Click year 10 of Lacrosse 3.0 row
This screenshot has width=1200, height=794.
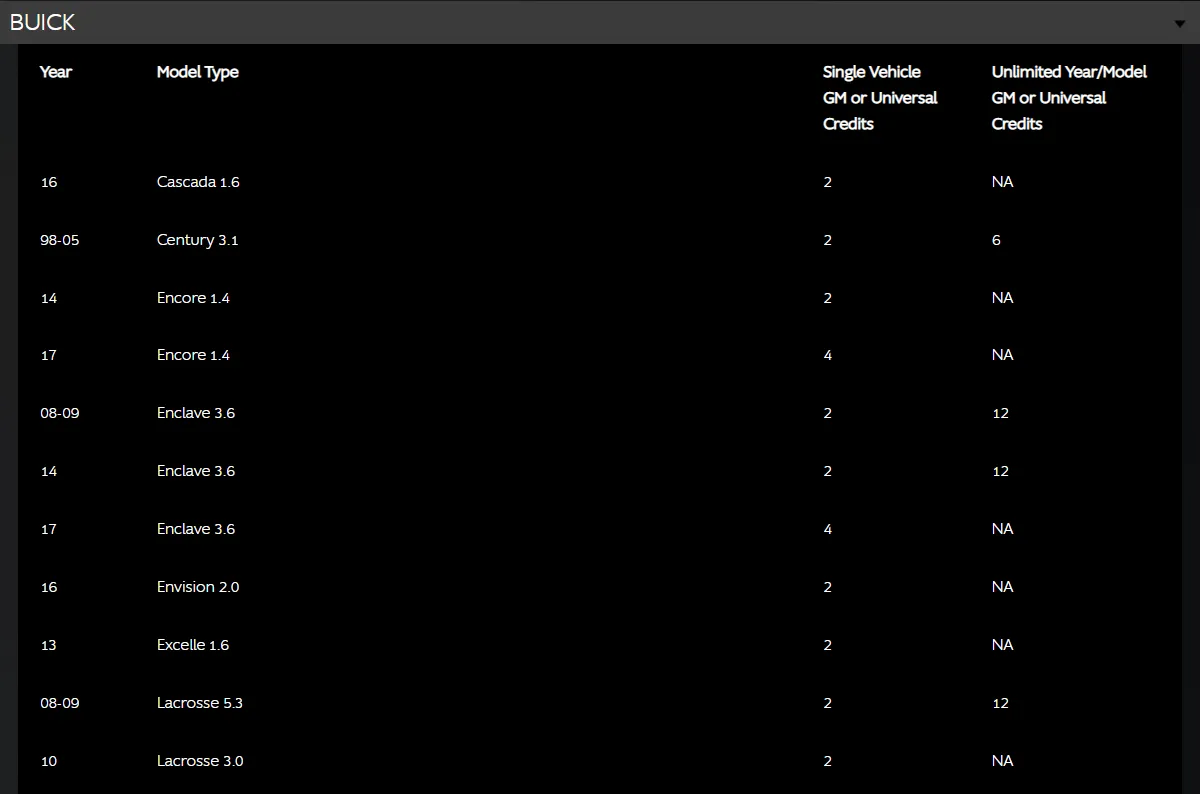49,761
